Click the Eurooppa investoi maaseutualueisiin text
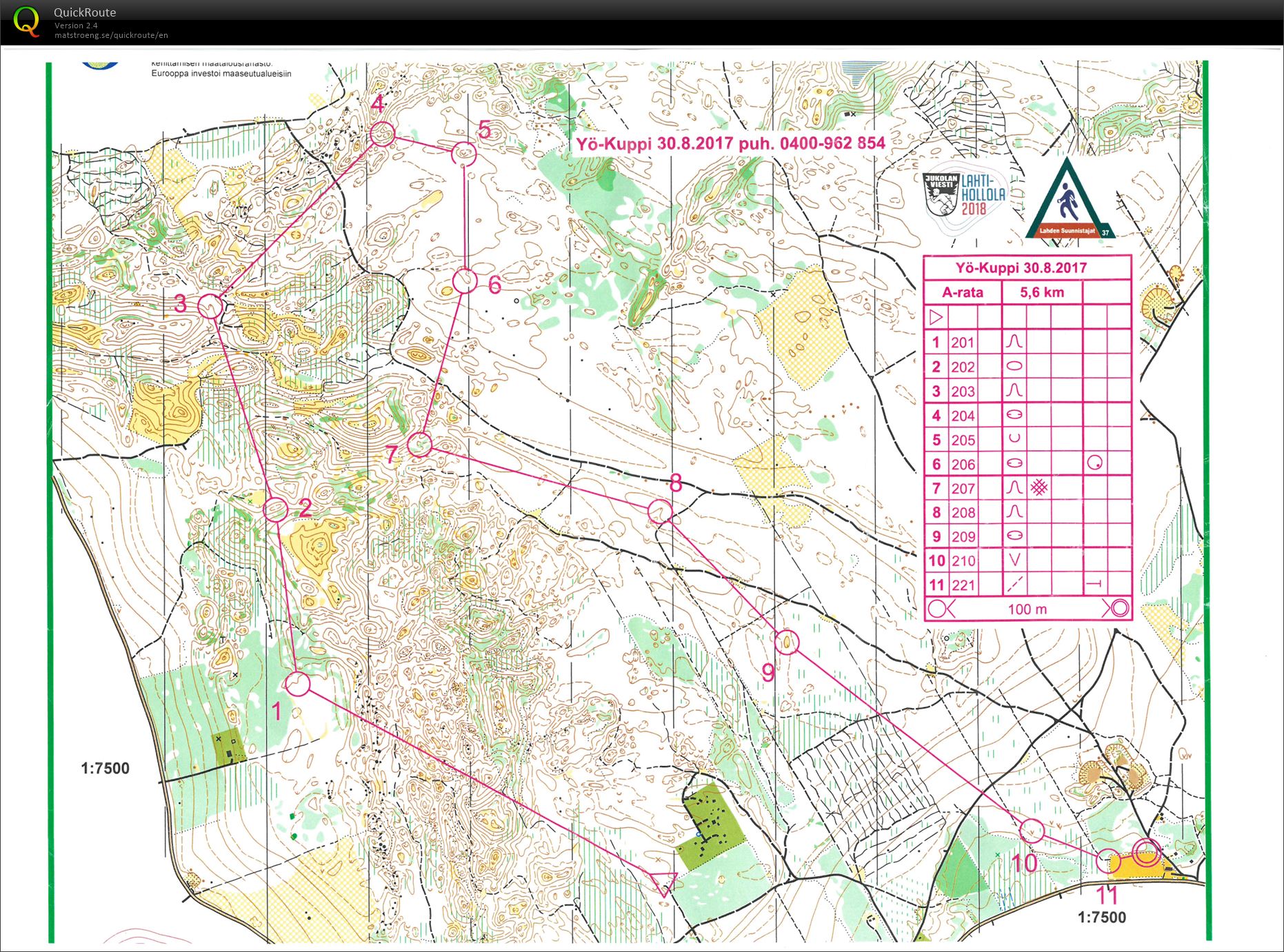The image size is (1284, 952). pyautogui.click(x=221, y=74)
